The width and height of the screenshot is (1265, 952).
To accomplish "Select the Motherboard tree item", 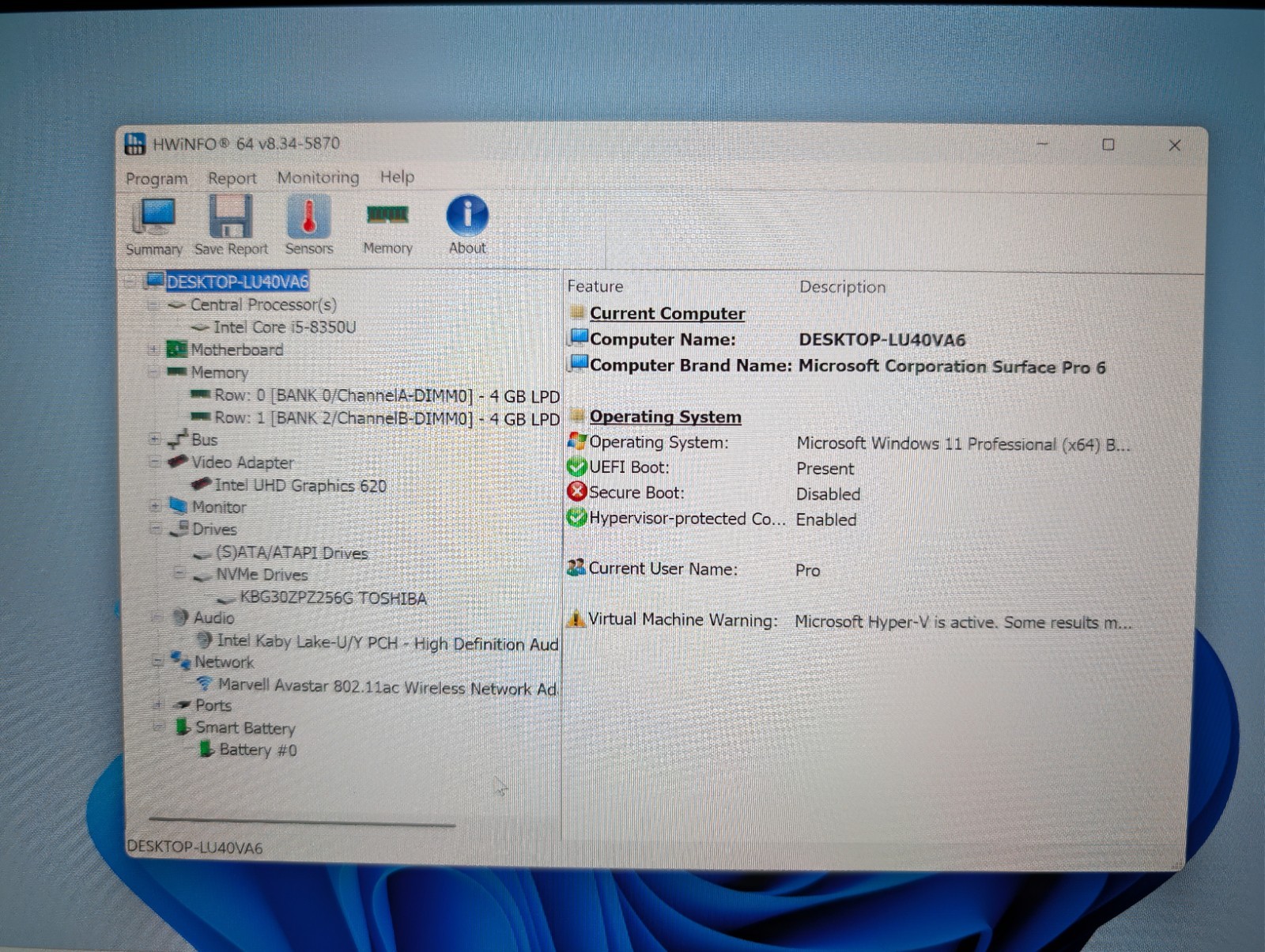I will pos(236,349).
